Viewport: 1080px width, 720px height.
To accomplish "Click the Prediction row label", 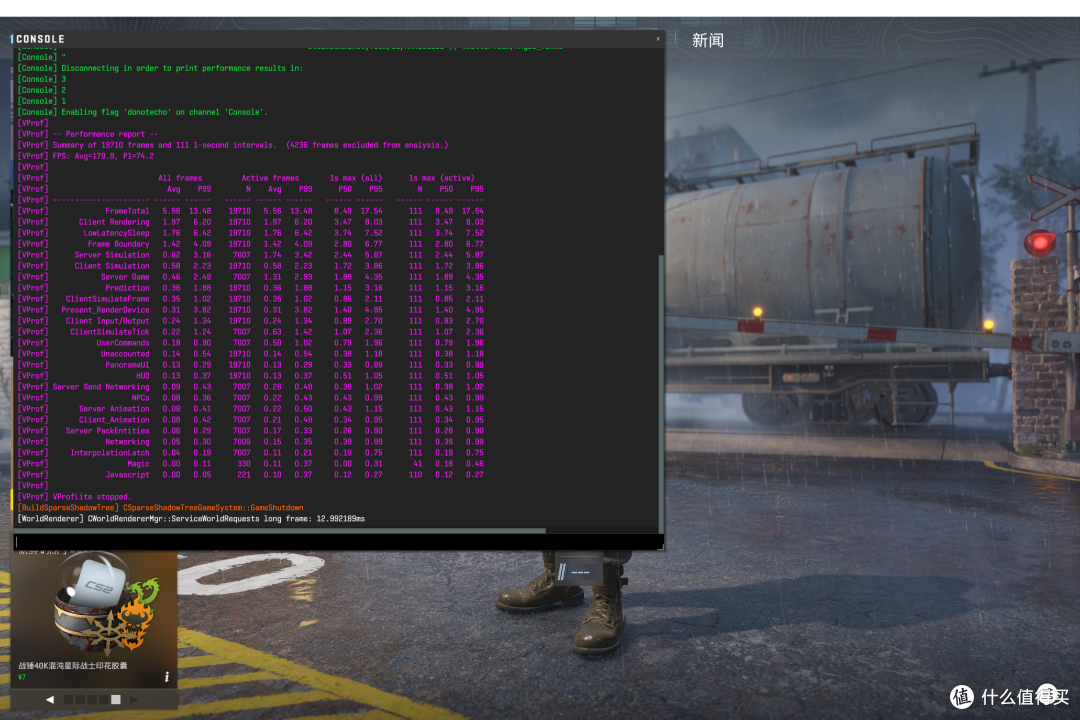I will tap(127, 289).
